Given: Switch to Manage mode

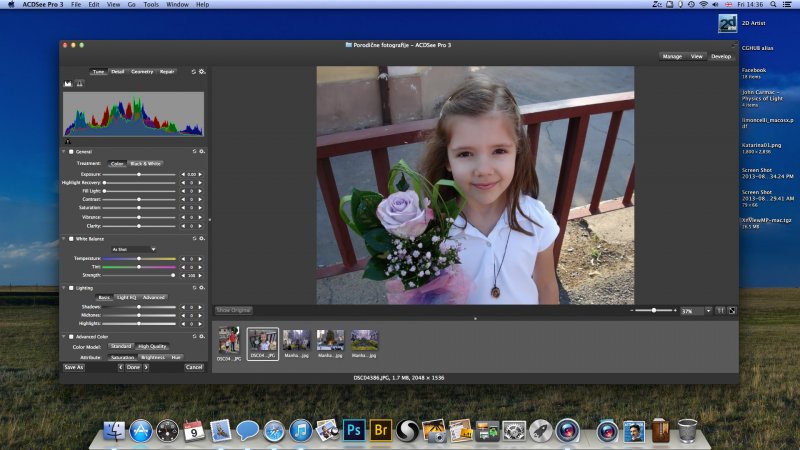Looking at the screenshot, I should (672, 57).
